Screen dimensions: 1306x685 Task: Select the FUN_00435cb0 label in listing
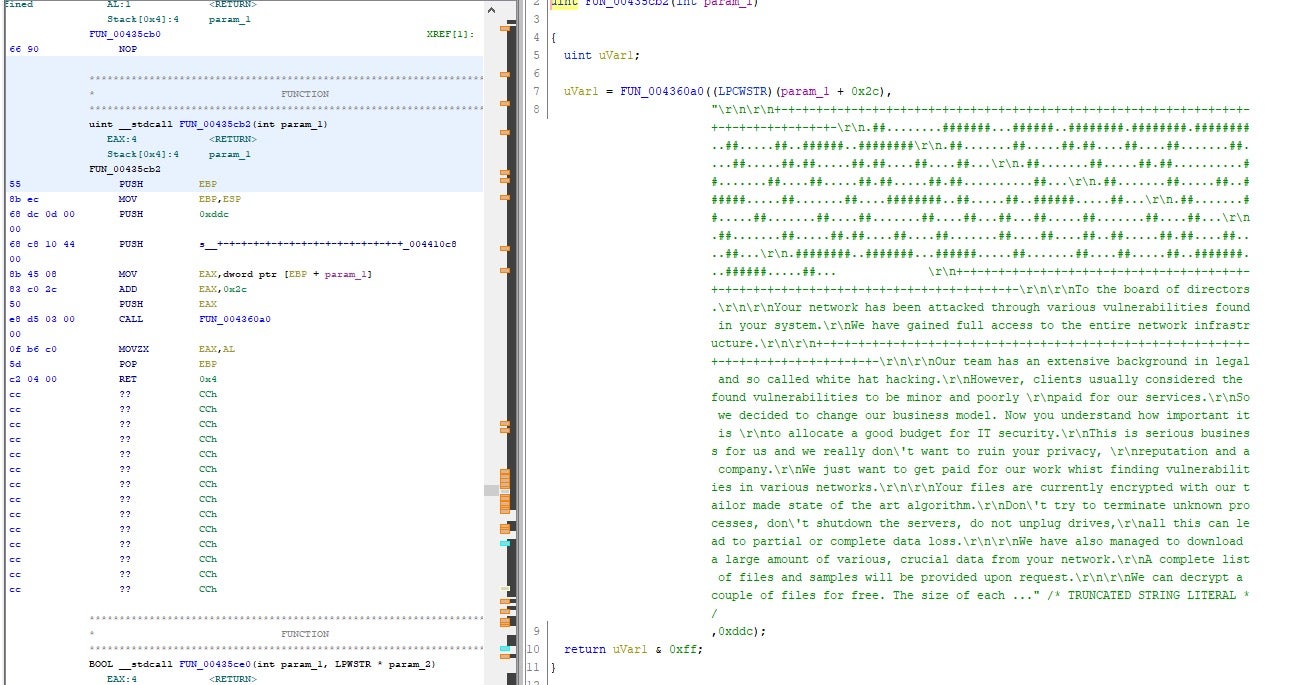tap(125, 34)
